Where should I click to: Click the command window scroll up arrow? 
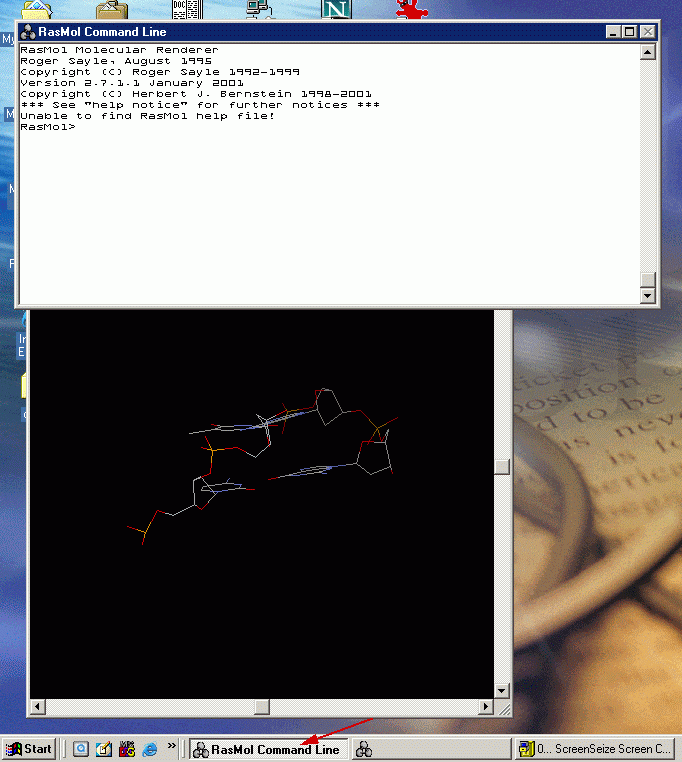[647, 52]
